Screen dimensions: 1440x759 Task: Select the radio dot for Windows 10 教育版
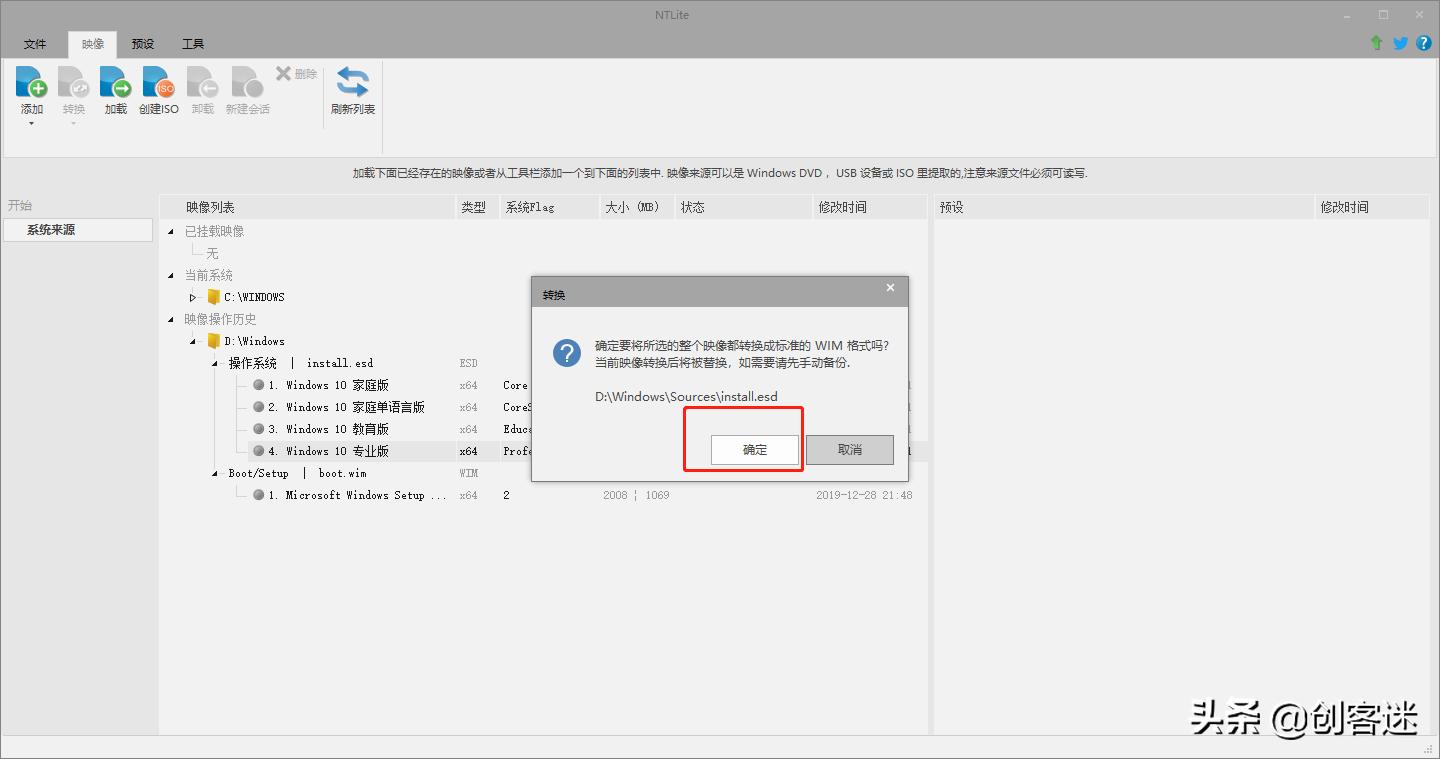click(x=258, y=429)
